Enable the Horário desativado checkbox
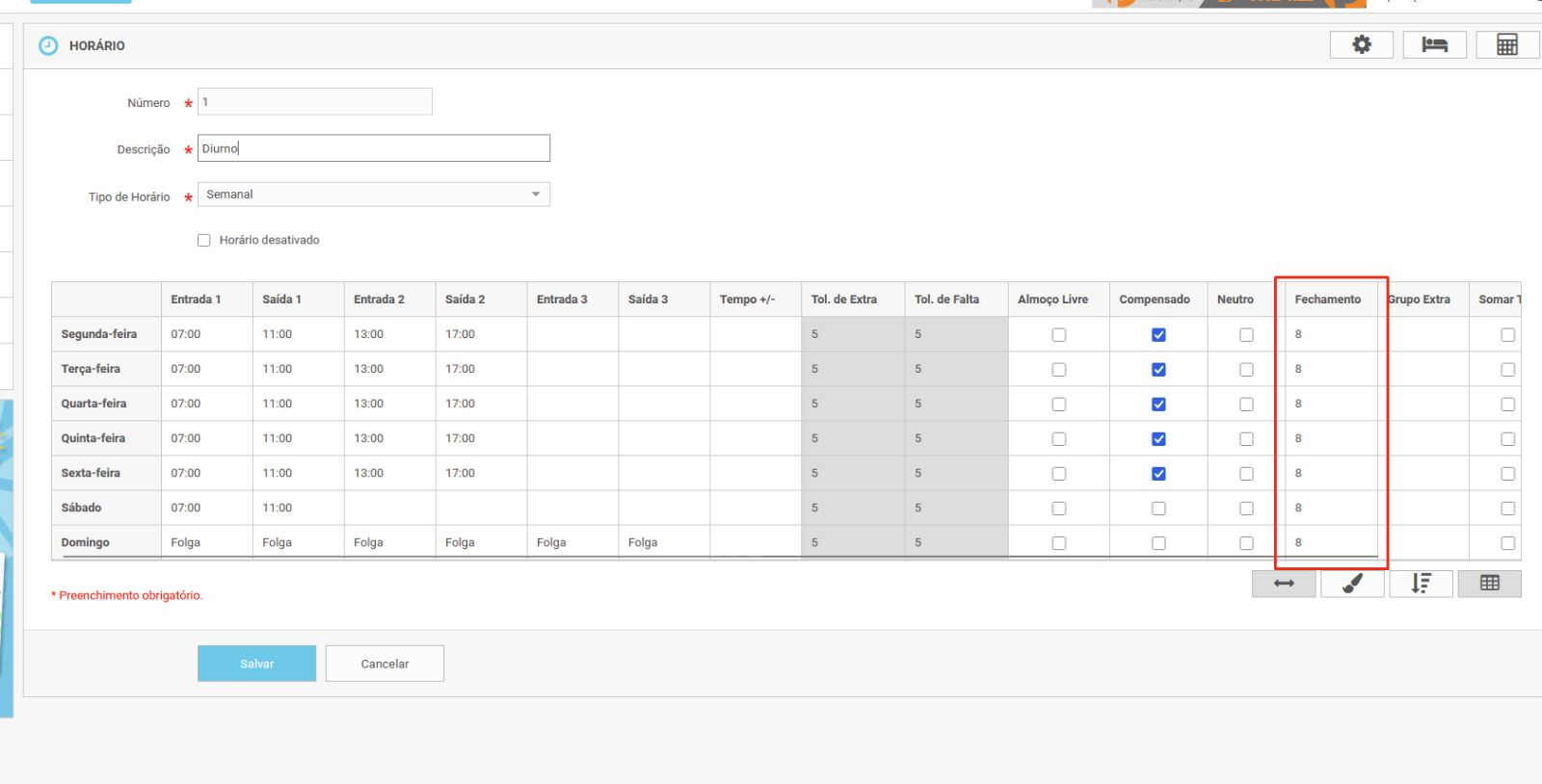This screenshot has height=784, width=1542. pos(204,241)
